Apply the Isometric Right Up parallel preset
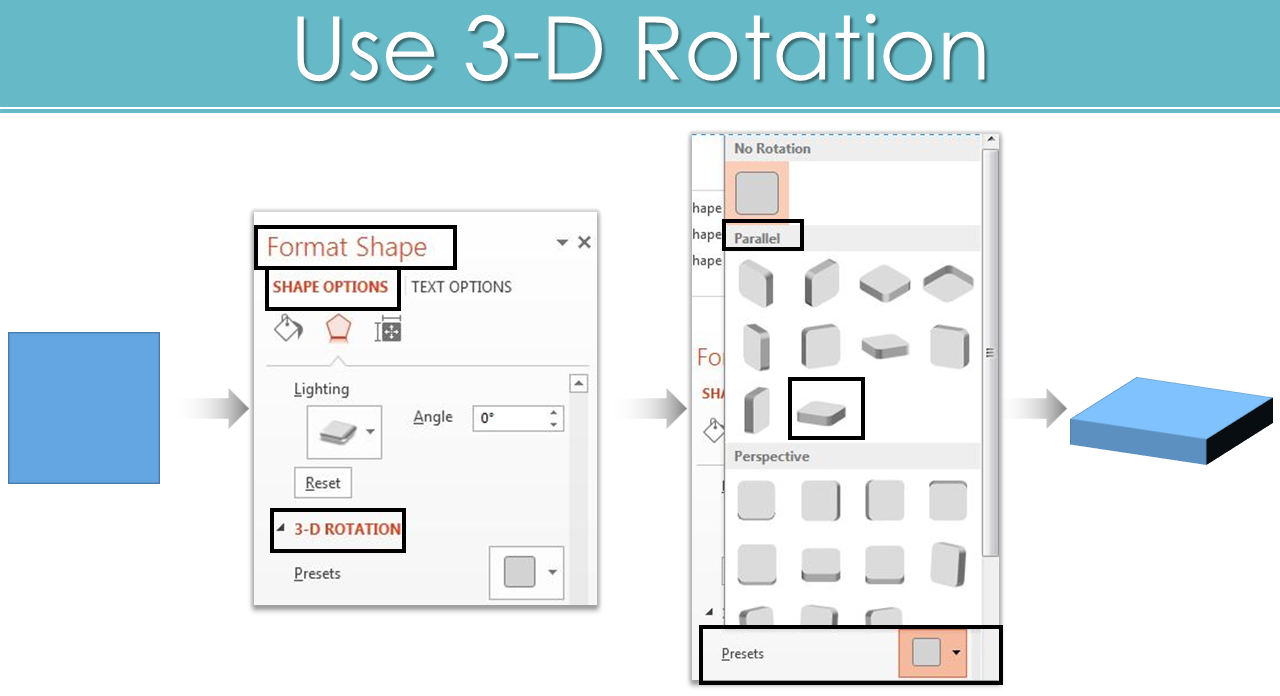Screen dimensions: 1280x696 [820, 284]
